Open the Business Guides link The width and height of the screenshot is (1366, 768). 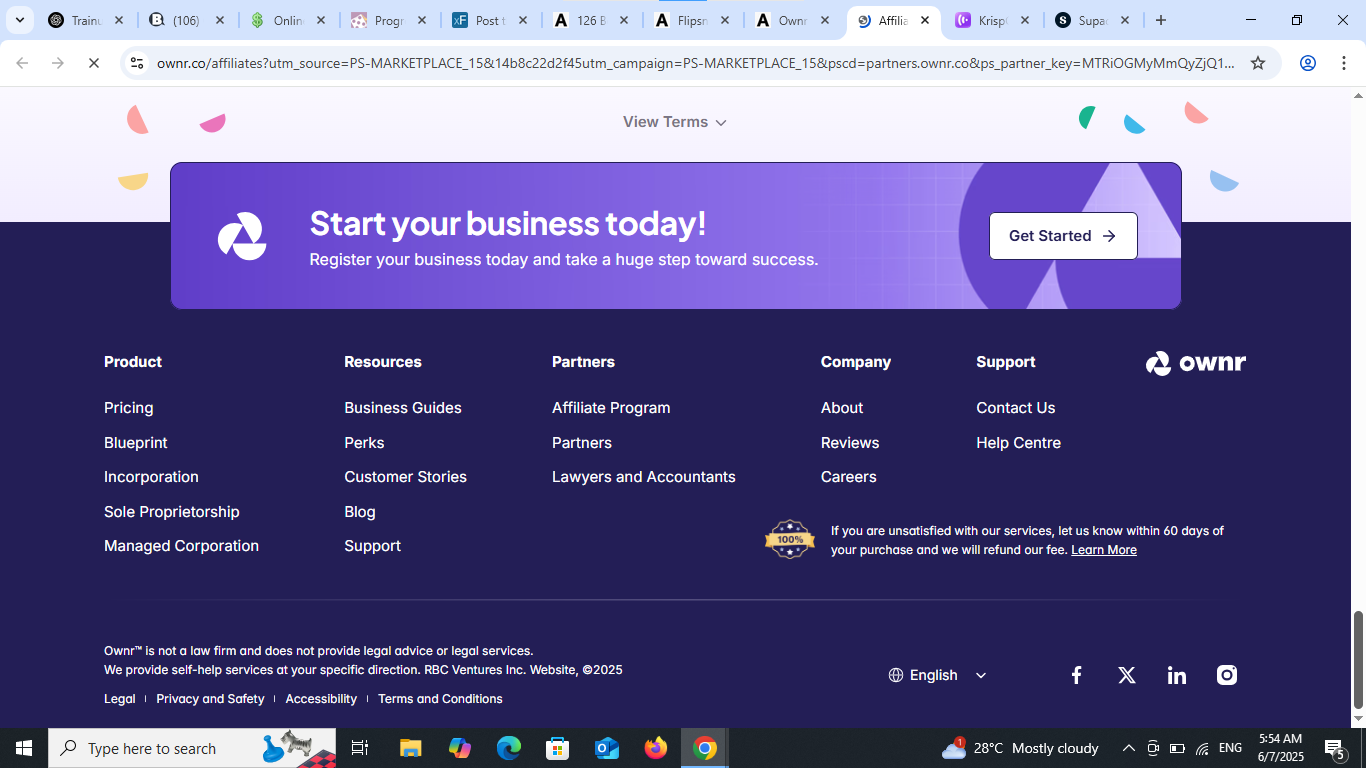click(403, 408)
